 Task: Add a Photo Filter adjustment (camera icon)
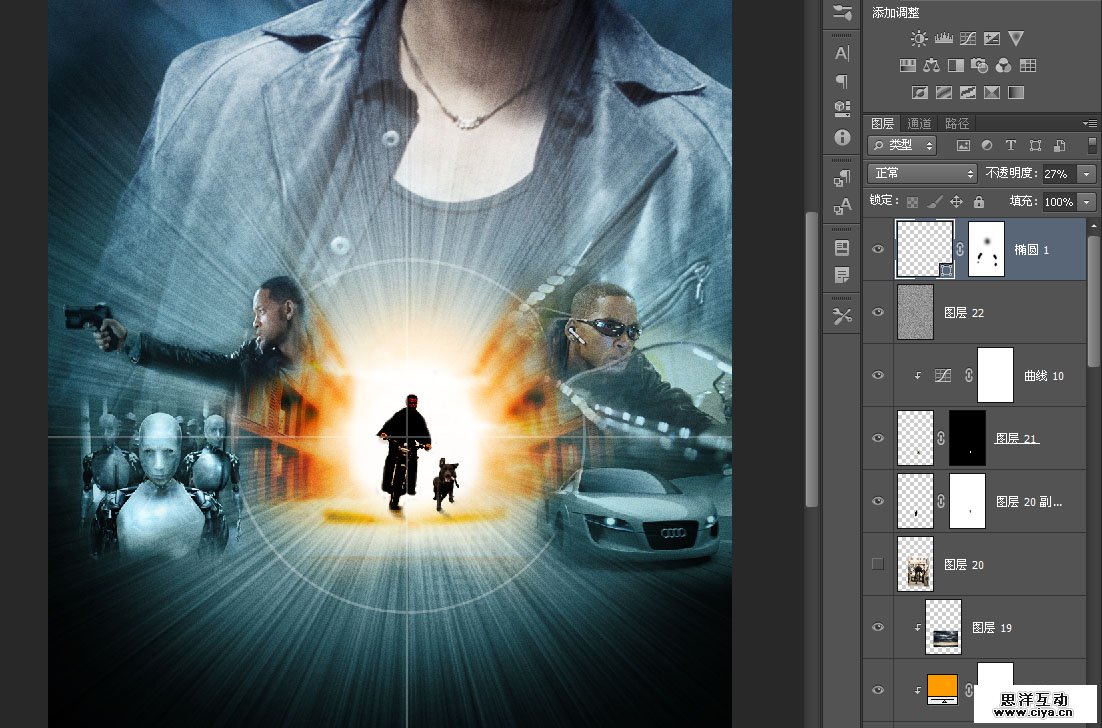coord(980,66)
